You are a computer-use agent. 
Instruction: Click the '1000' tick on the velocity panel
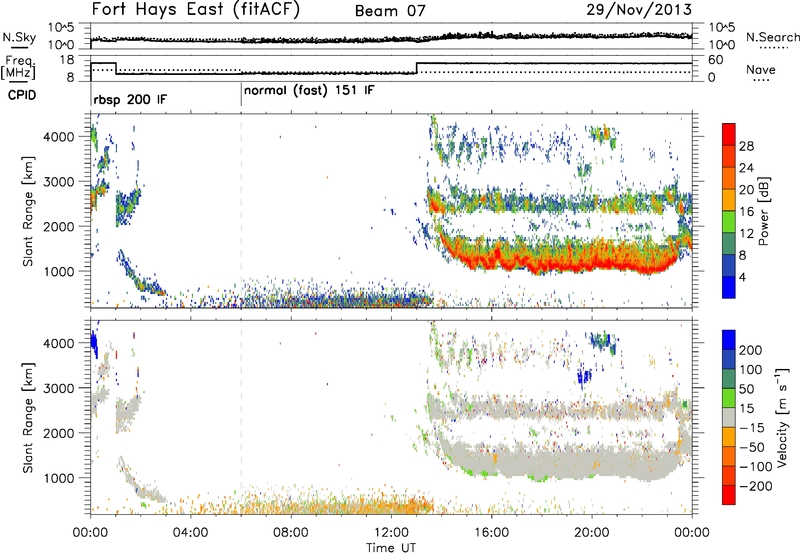[58, 478]
